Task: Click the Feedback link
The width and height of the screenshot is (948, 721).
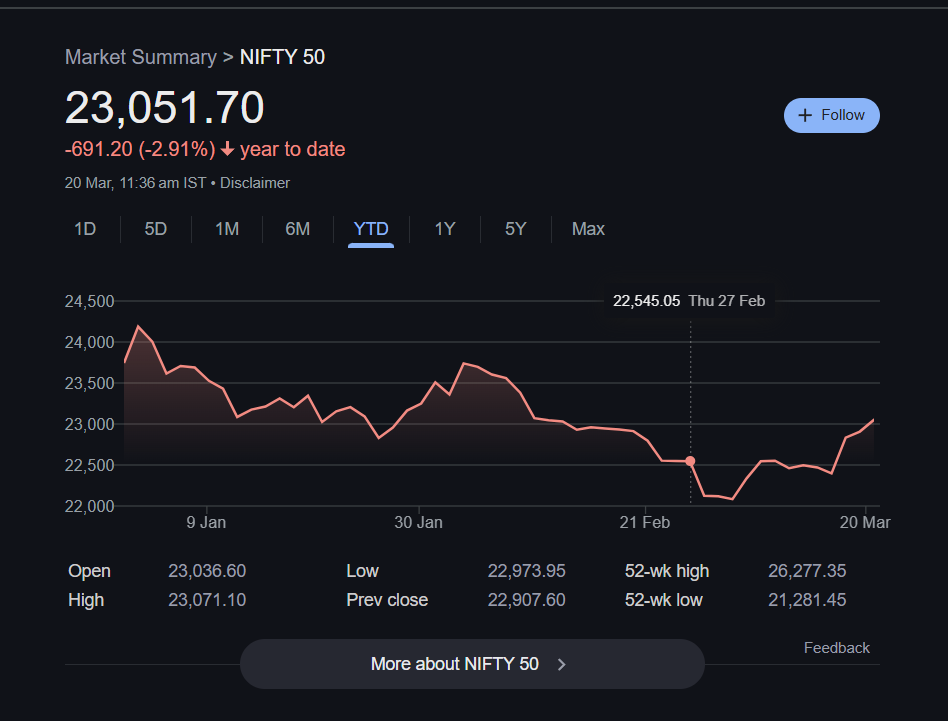Action: click(836, 648)
